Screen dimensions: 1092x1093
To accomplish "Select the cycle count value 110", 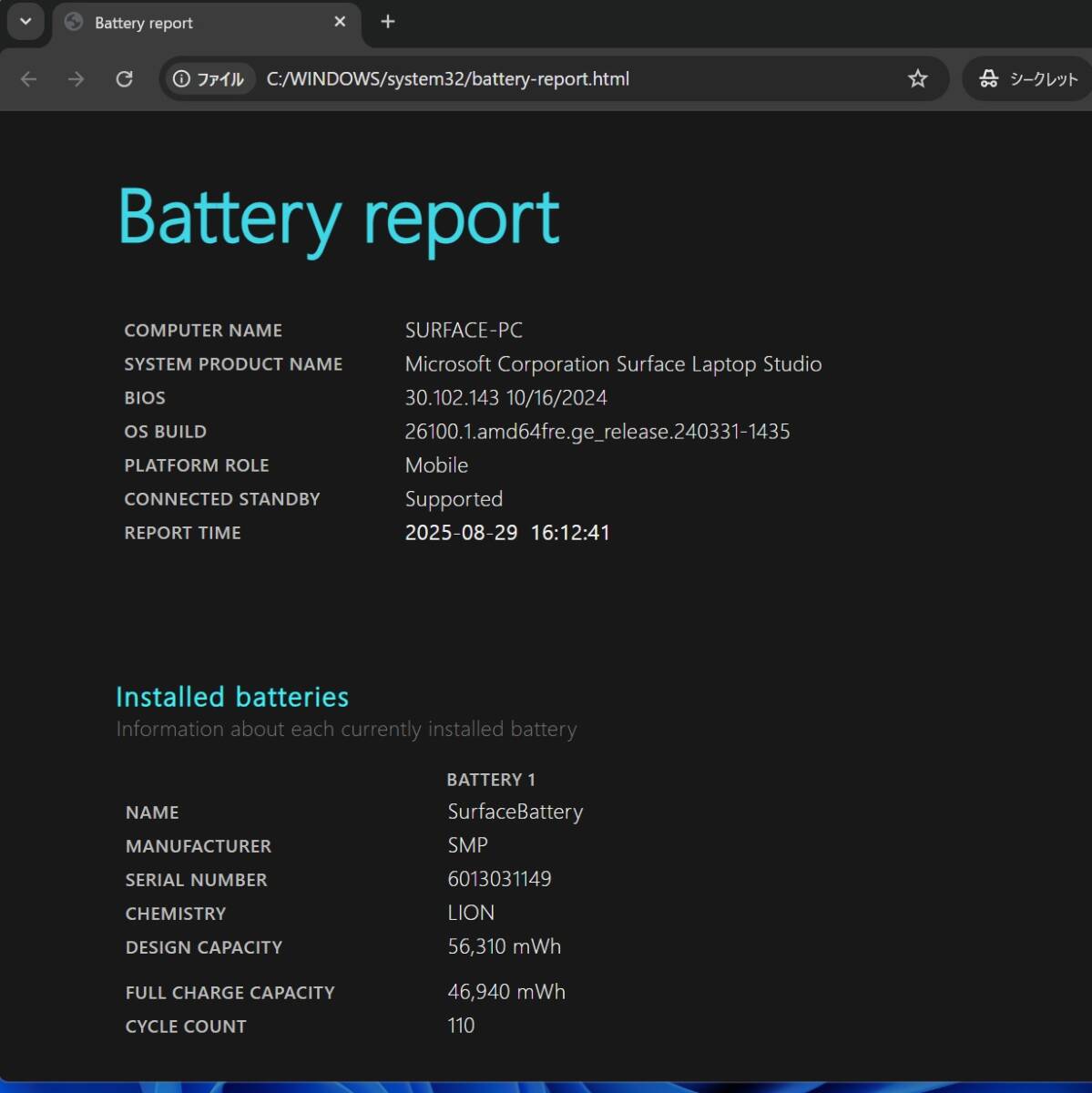I will [x=461, y=1026].
